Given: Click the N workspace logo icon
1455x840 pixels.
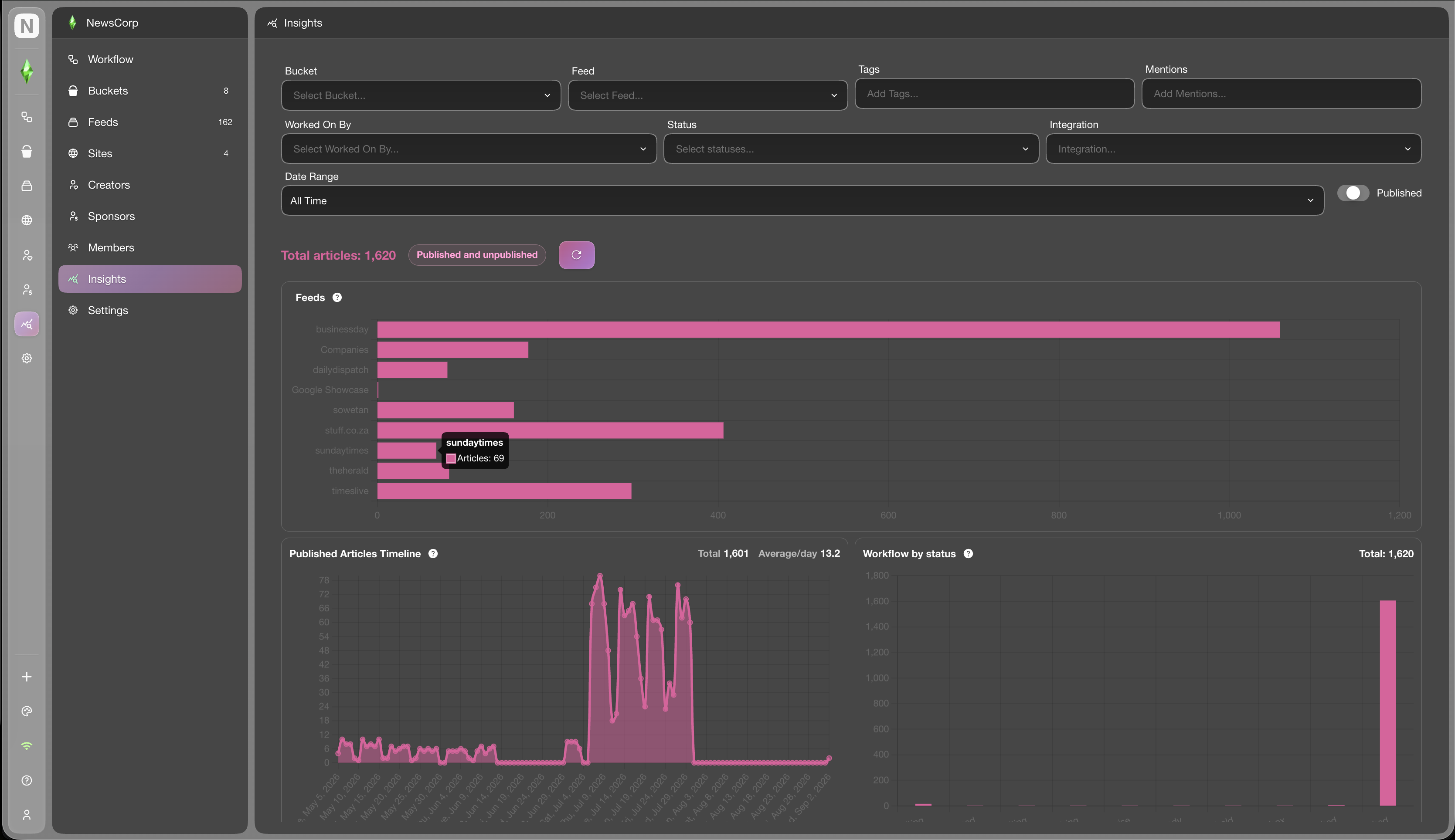Looking at the screenshot, I should pyautogui.click(x=27, y=25).
